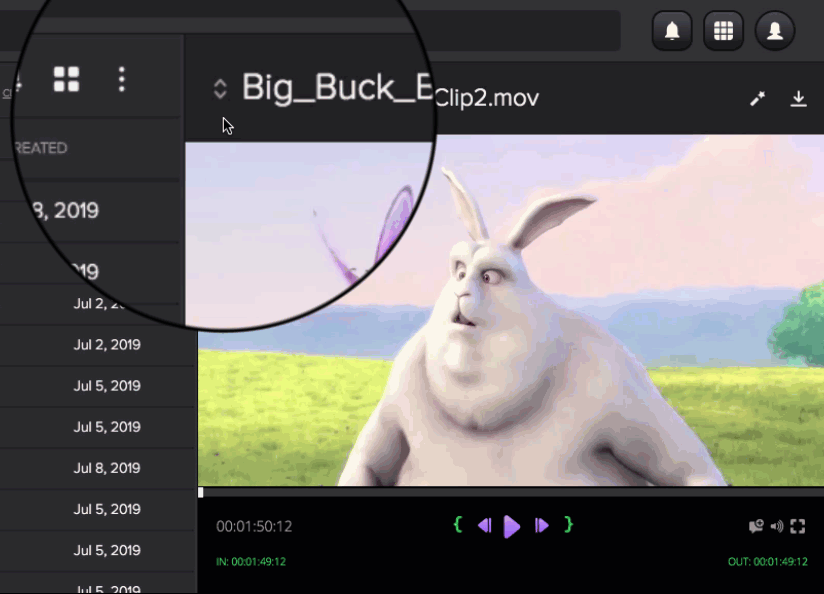
Task: Select the Jul 8, 2019 row
Action: 107,468
